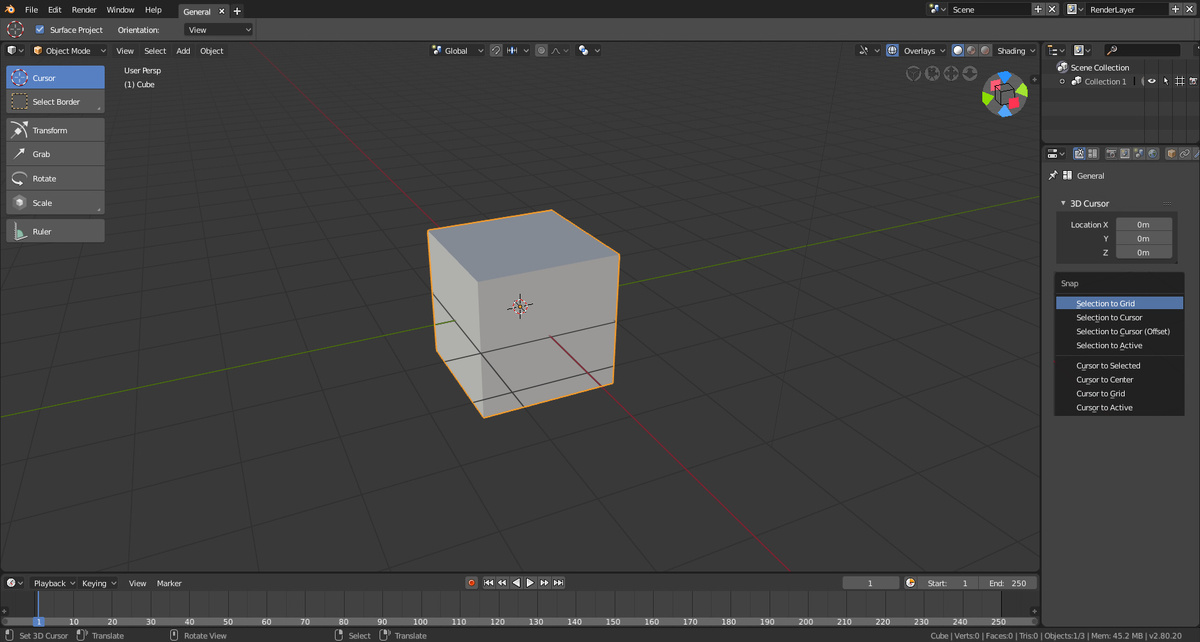The width and height of the screenshot is (1200, 642).
Task: Click the Marker menu in timeline
Action: click(x=169, y=583)
